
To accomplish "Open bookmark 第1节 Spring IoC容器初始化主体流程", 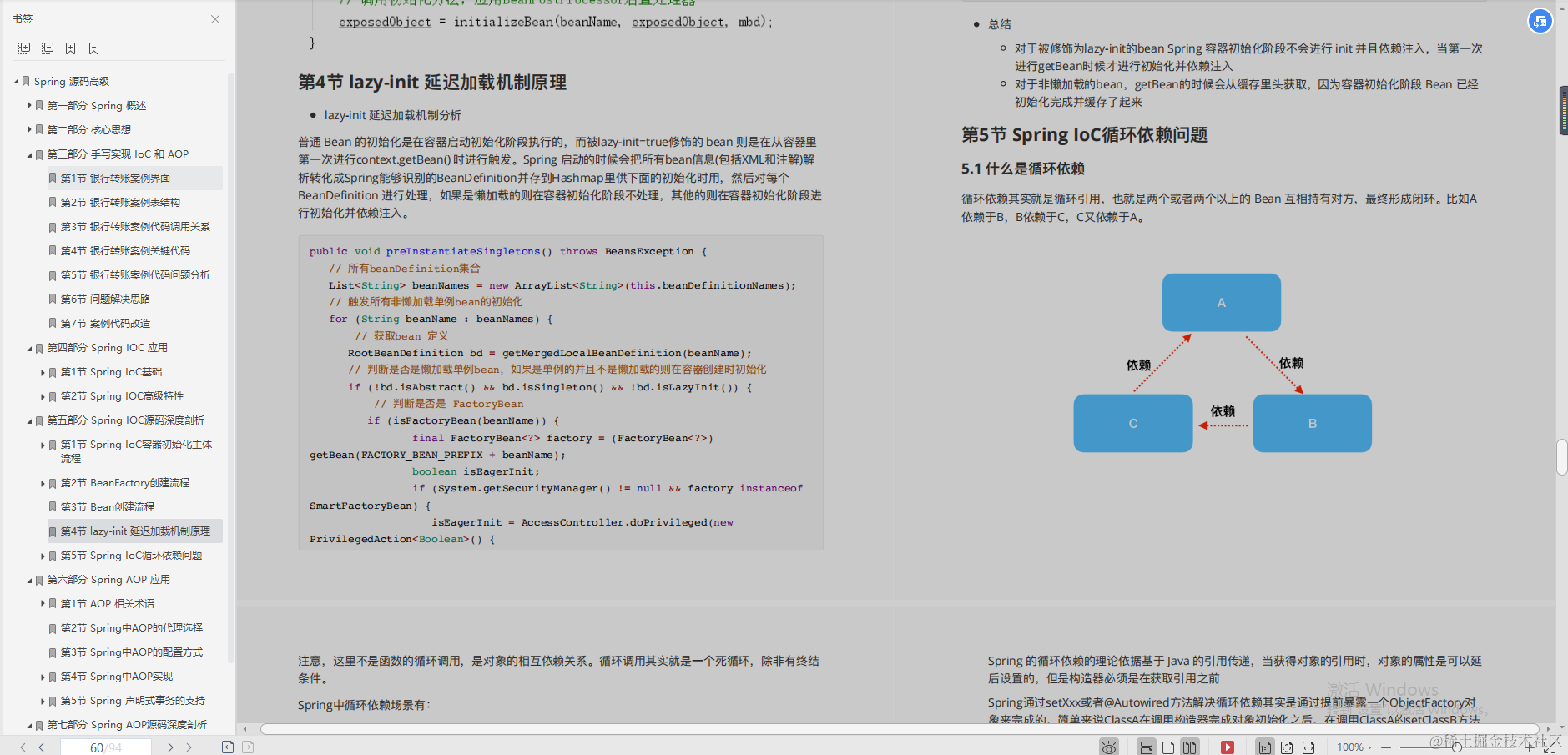I will (136, 451).
